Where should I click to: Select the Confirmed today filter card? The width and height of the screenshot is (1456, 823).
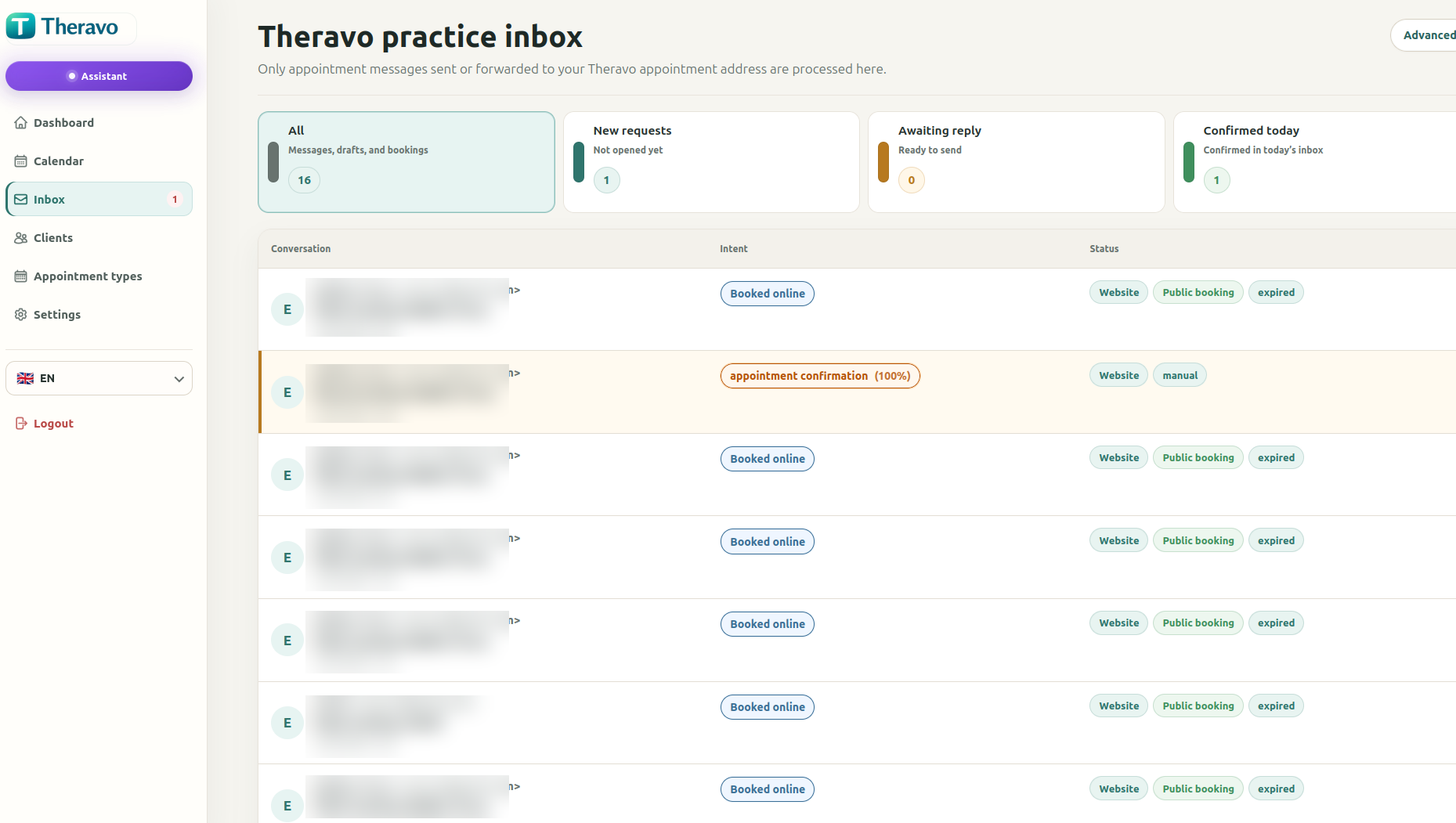tap(1315, 162)
